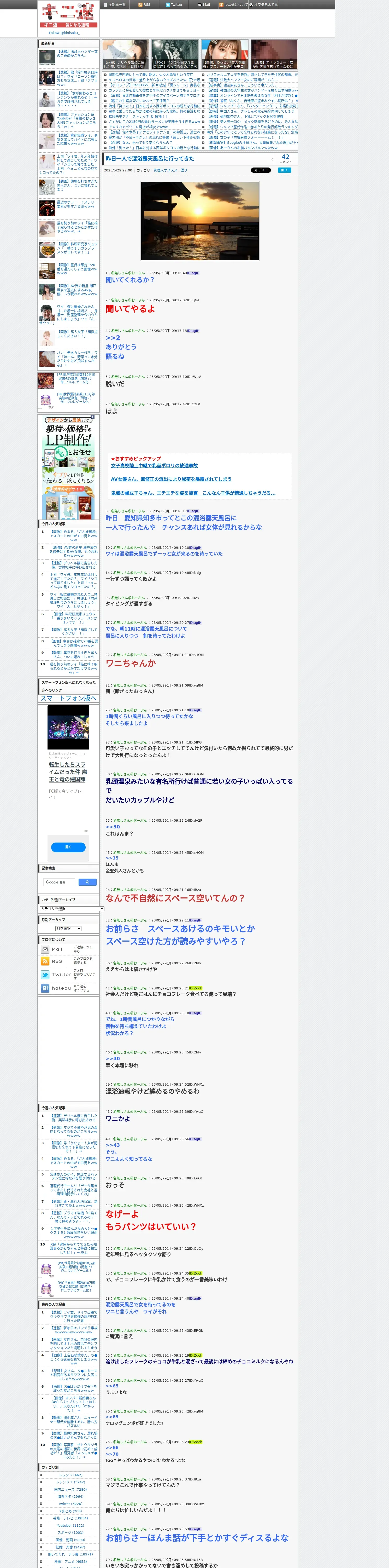The height and width of the screenshot is (1568, 389).
Task: Click the スマートフォン版へ link
Action: pos(68,698)
